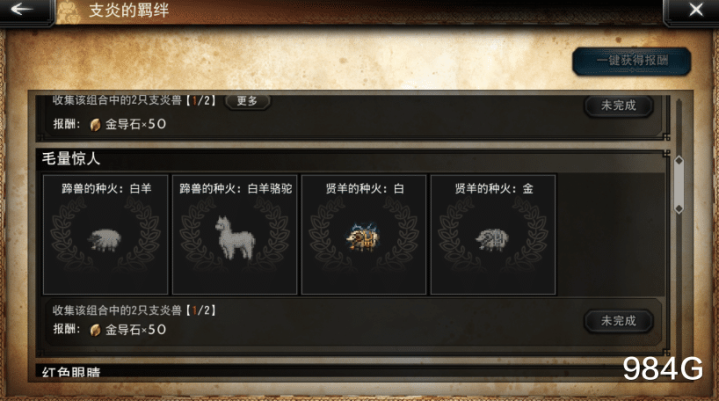Close the 支炎的羁绊 screen with X
719x401 pixels.
[696, 10]
